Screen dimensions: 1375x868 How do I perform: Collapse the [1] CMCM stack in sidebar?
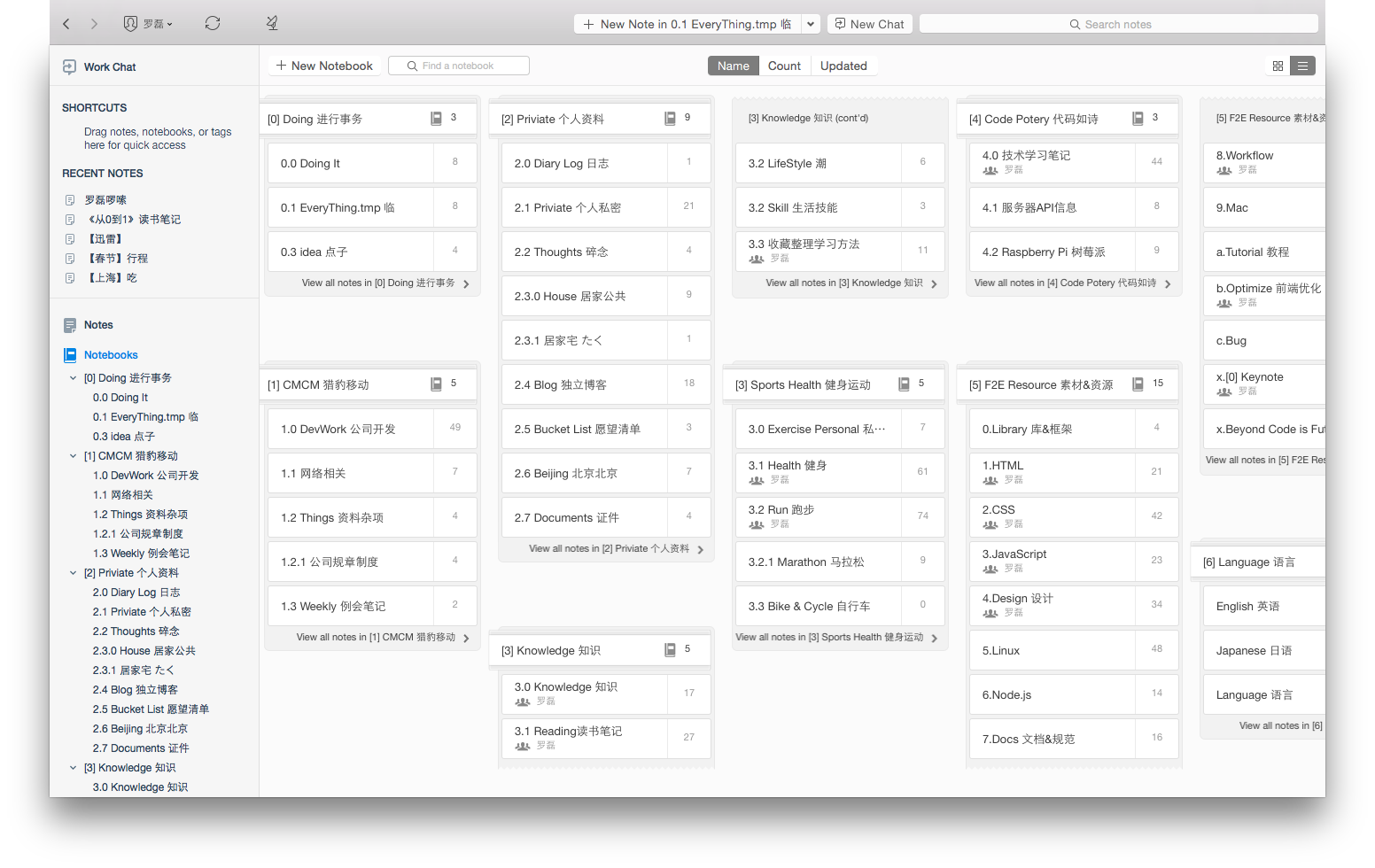74,456
